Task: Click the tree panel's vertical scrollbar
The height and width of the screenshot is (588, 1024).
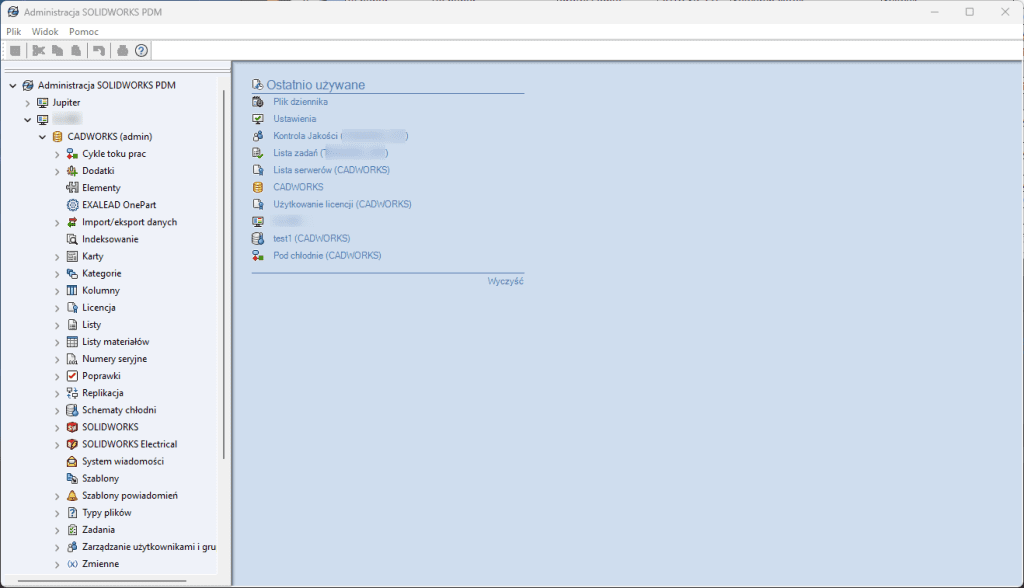Action: pos(224,274)
